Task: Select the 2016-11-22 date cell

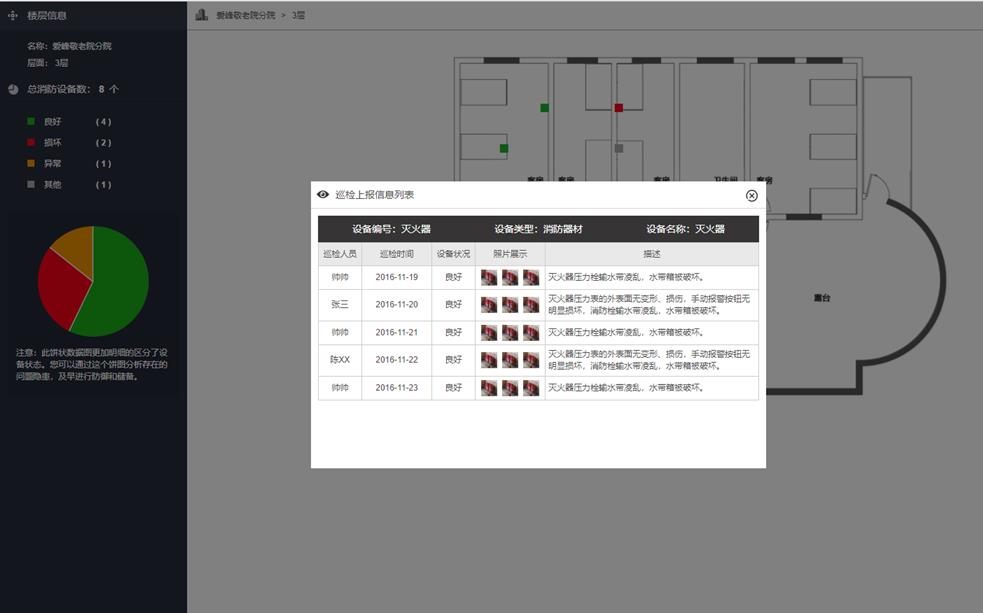Action: point(397,360)
